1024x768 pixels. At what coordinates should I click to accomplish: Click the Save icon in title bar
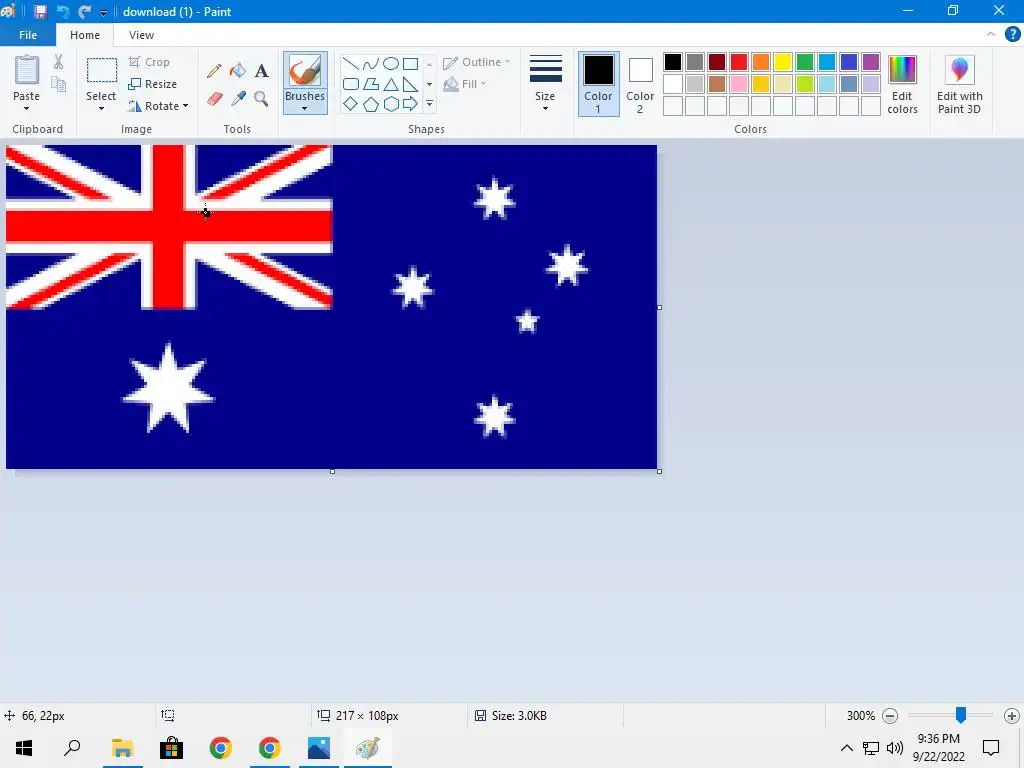click(40, 12)
